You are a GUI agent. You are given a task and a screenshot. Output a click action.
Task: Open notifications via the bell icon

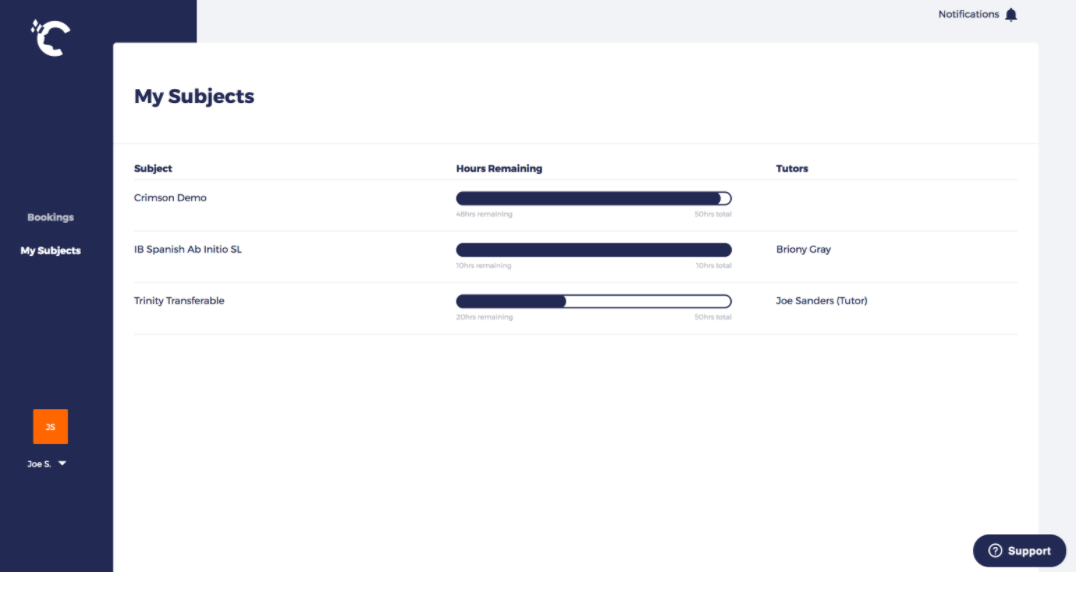tap(1011, 15)
